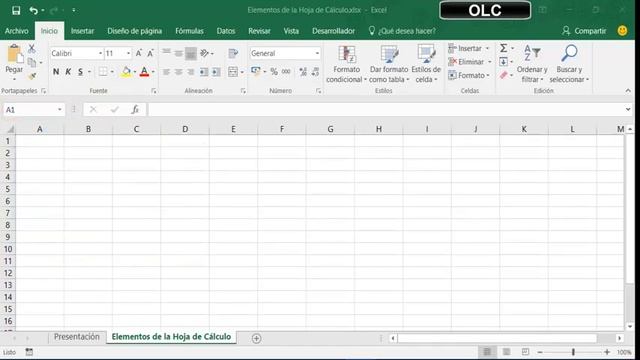Open Eliminar cells dropdown arrow
The width and height of the screenshot is (640, 360).
coord(489,62)
